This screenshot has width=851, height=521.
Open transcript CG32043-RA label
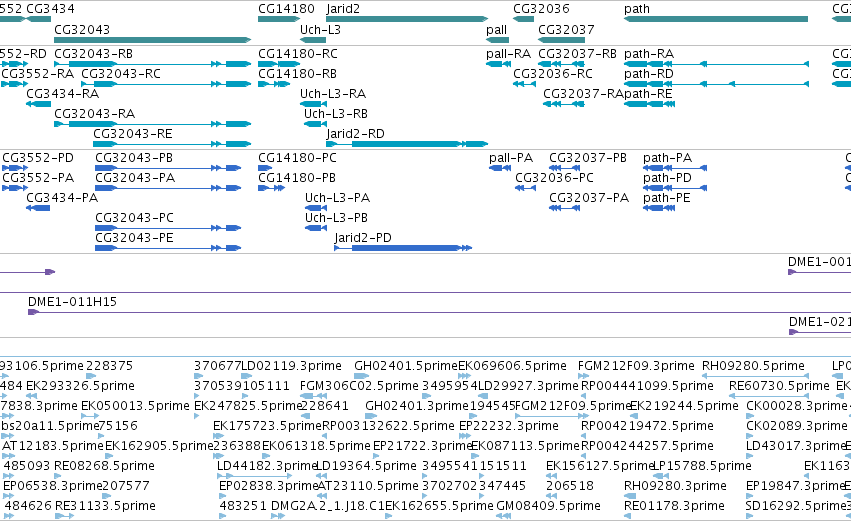[94, 114]
